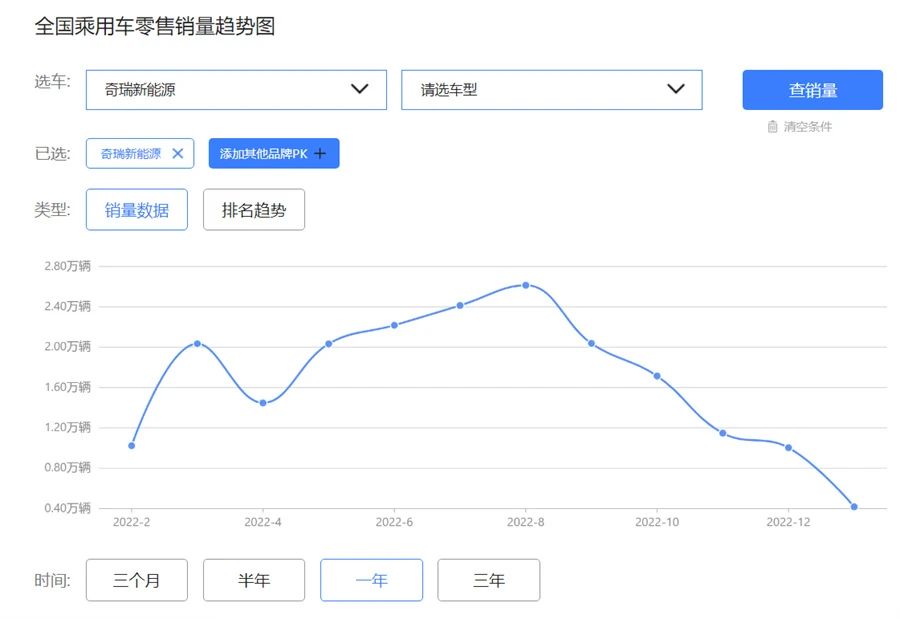Select the 一年 time range
This screenshot has width=900, height=619.
click(371, 580)
